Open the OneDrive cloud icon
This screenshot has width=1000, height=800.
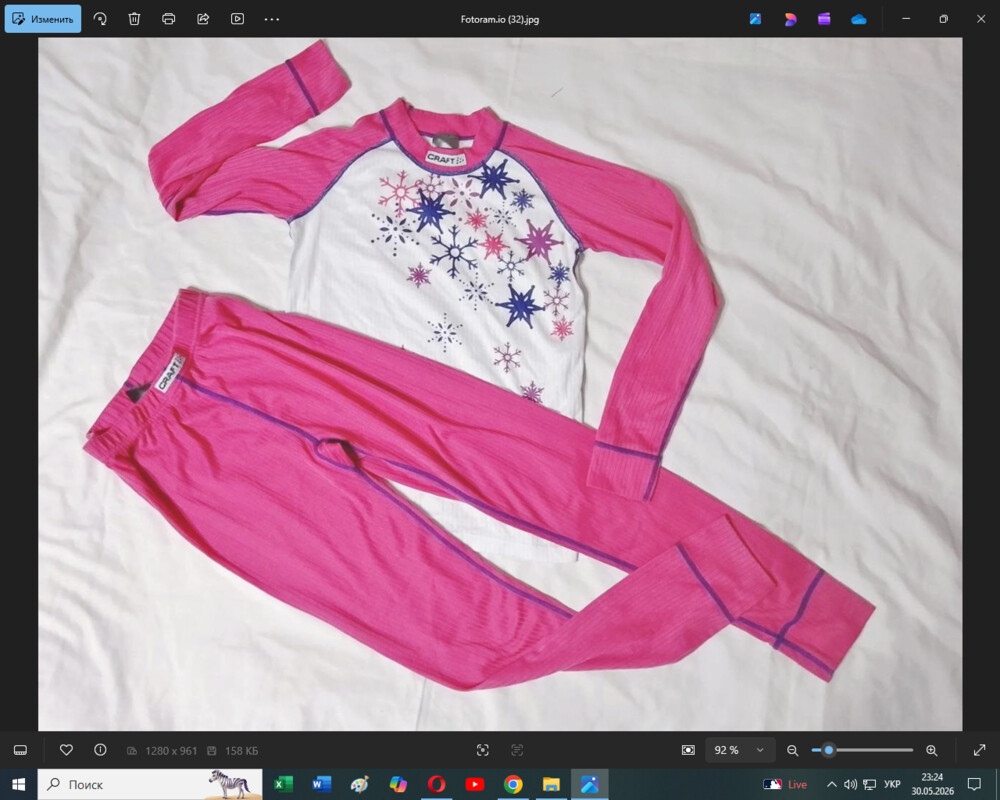858,19
